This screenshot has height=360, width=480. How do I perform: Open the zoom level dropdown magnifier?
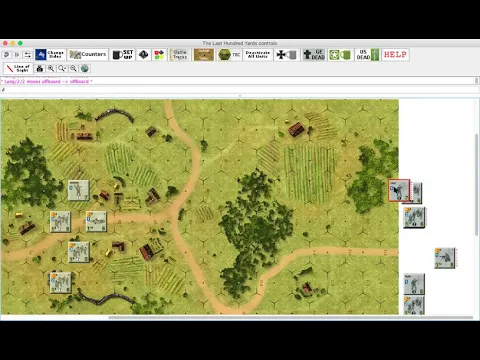(x=62, y=69)
